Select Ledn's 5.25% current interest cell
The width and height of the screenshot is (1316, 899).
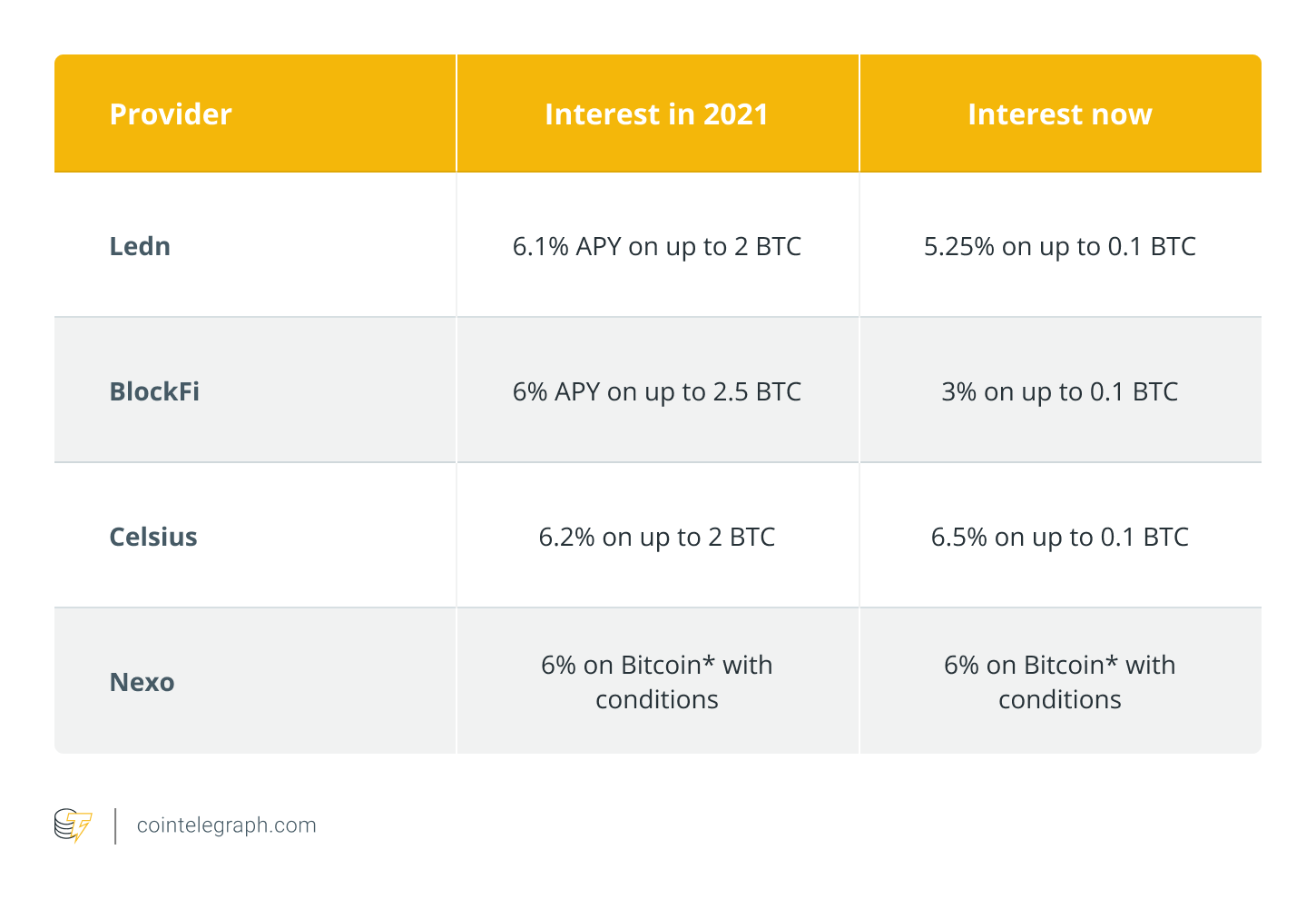pos(1059,246)
